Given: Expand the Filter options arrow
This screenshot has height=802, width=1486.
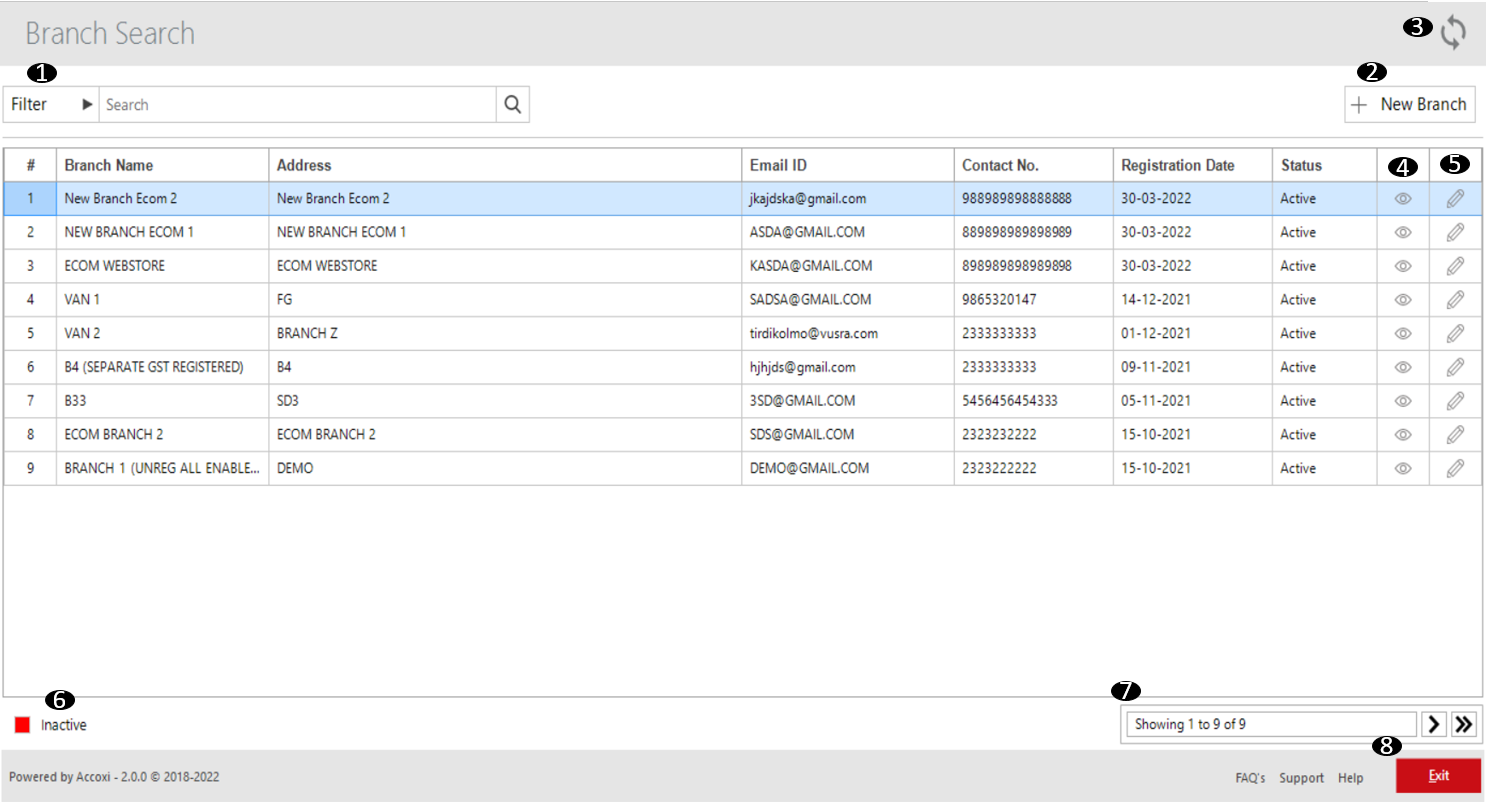Looking at the screenshot, I should point(87,104).
